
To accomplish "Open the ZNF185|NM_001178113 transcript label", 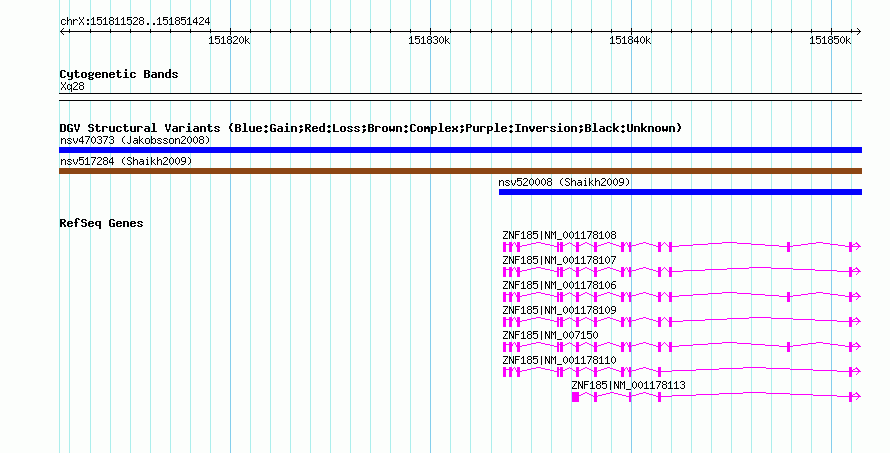I will tap(628, 385).
